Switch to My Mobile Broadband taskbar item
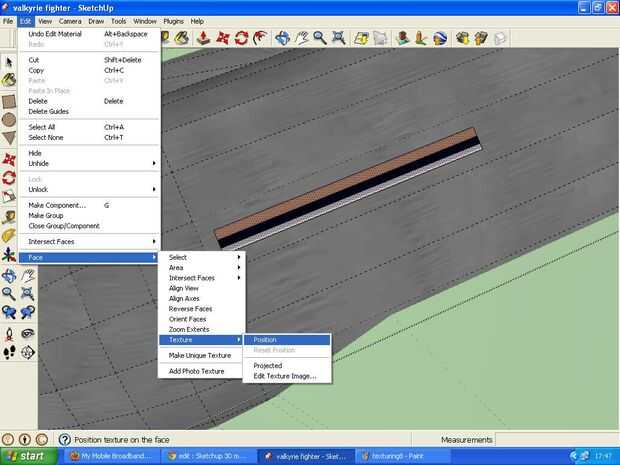The image size is (620, 465). coord(112,456)
